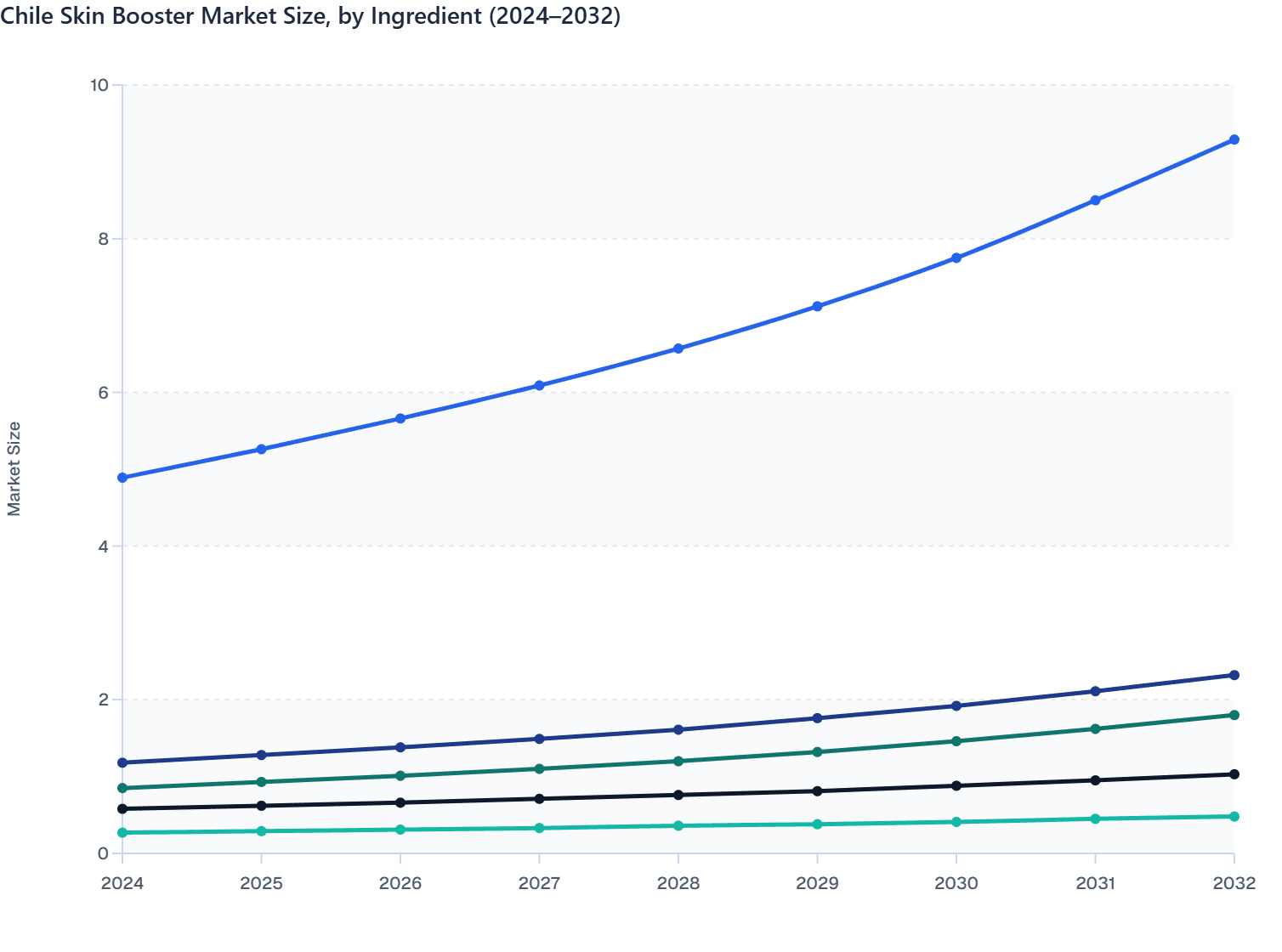The height and width of the screenshot is (952, 1282).
Task: Click the 2028 label on the x-axis
Action: (x=678, y=884)
